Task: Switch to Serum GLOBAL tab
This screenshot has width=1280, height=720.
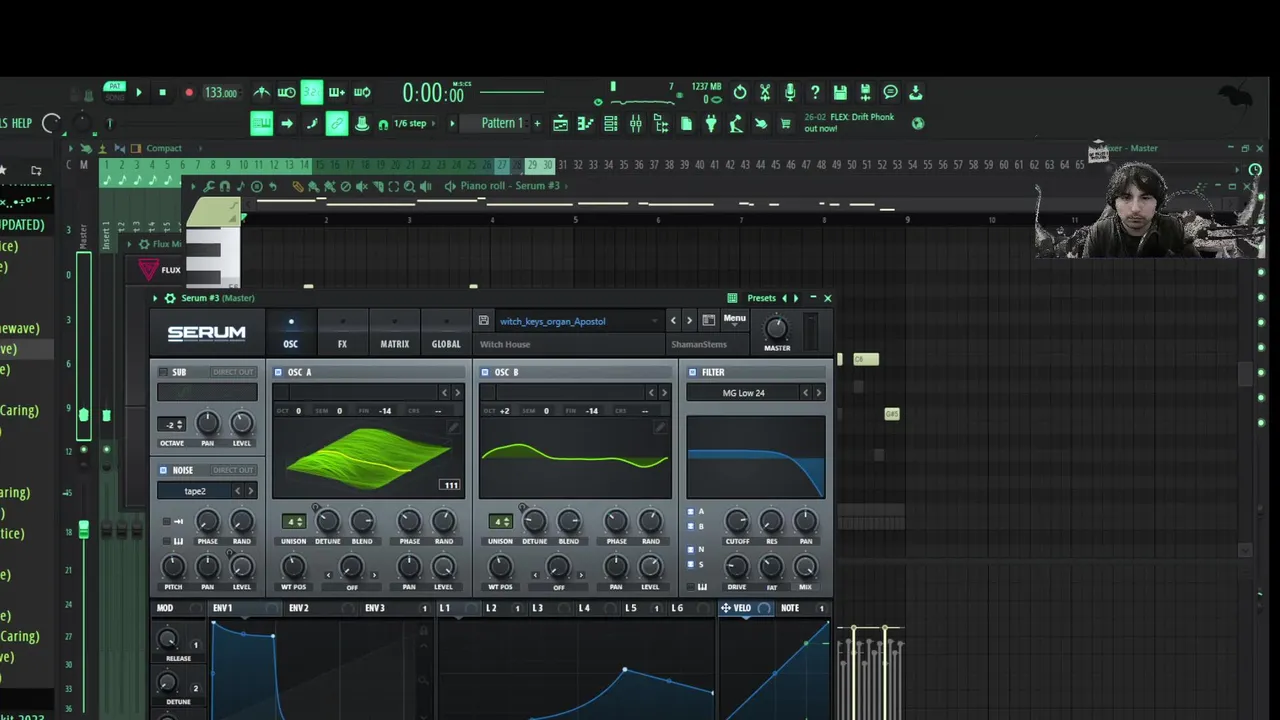Action: point(446,333)
